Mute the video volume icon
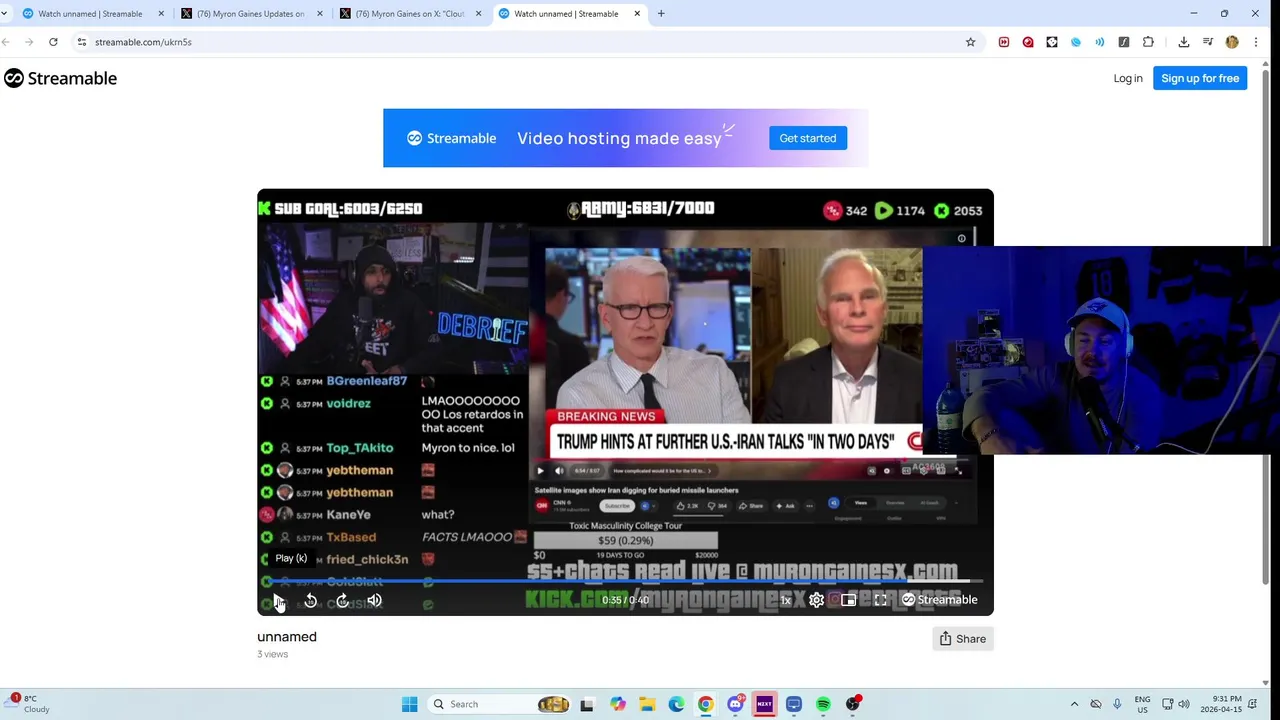 (374, 600)
